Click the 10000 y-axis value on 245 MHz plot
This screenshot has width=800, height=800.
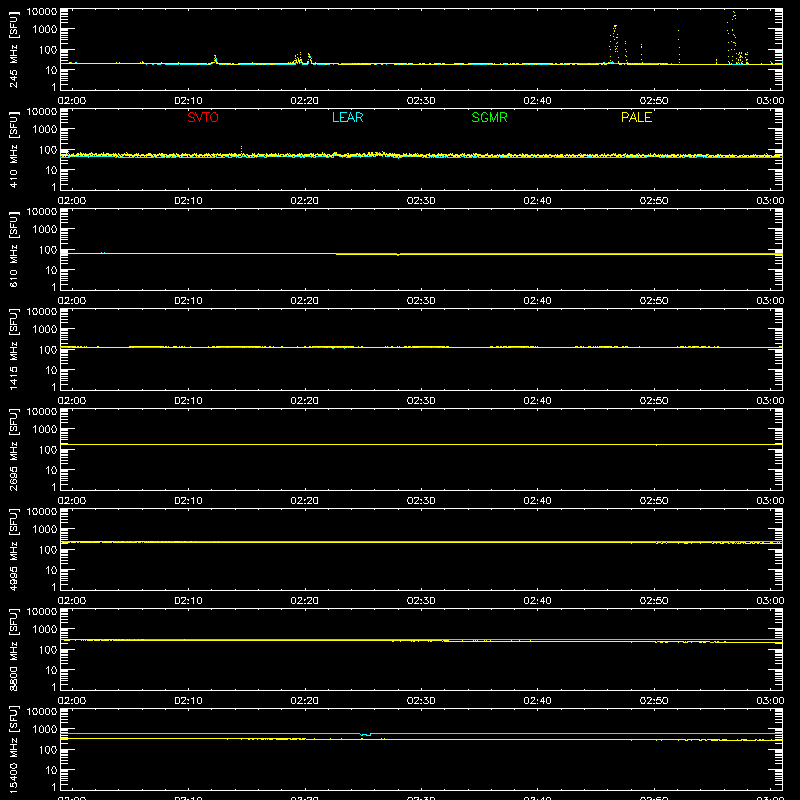click(x=42, y=12)
